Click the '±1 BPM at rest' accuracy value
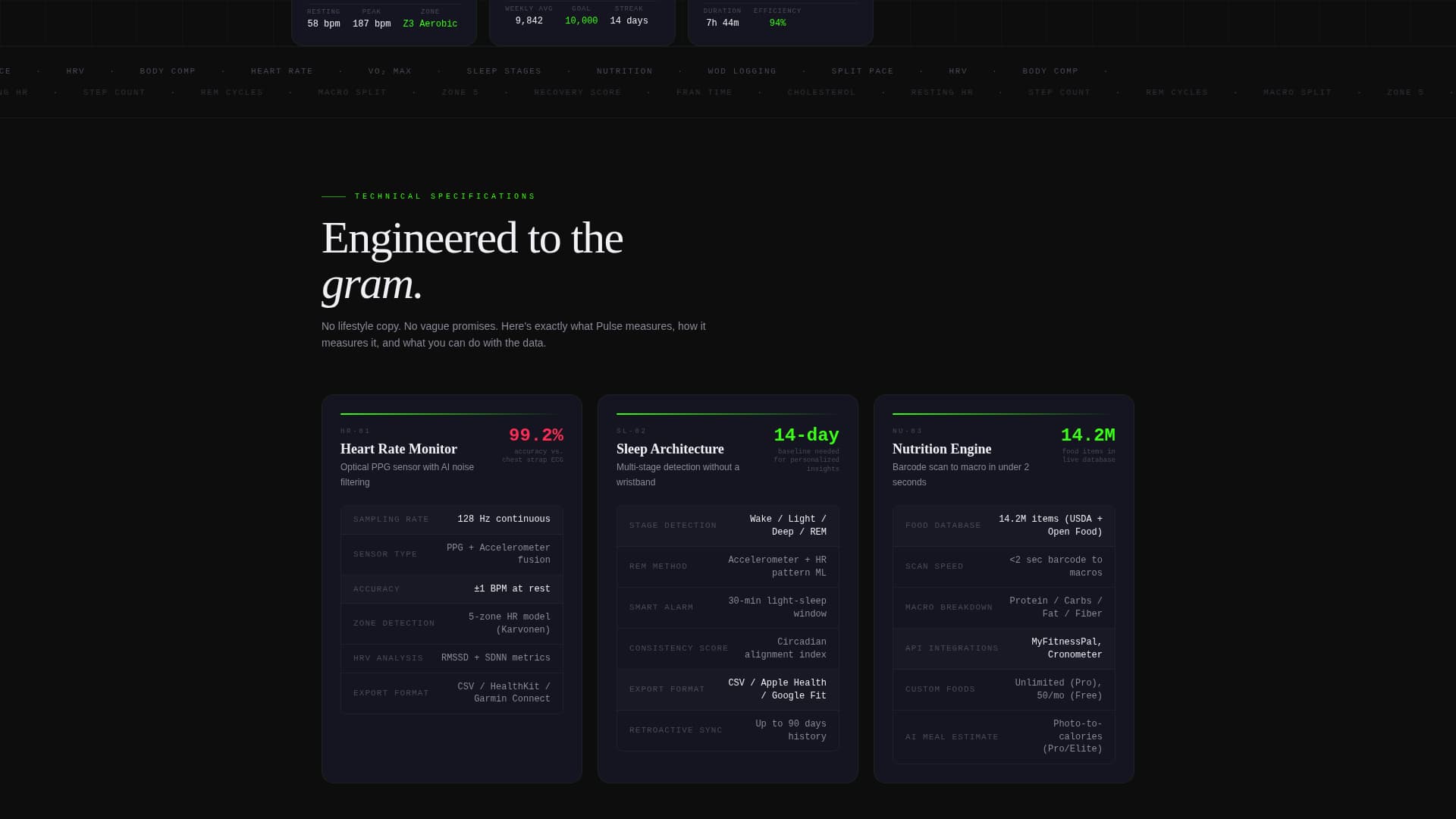This screenshot has width=1456, height=819. [513, 589]
